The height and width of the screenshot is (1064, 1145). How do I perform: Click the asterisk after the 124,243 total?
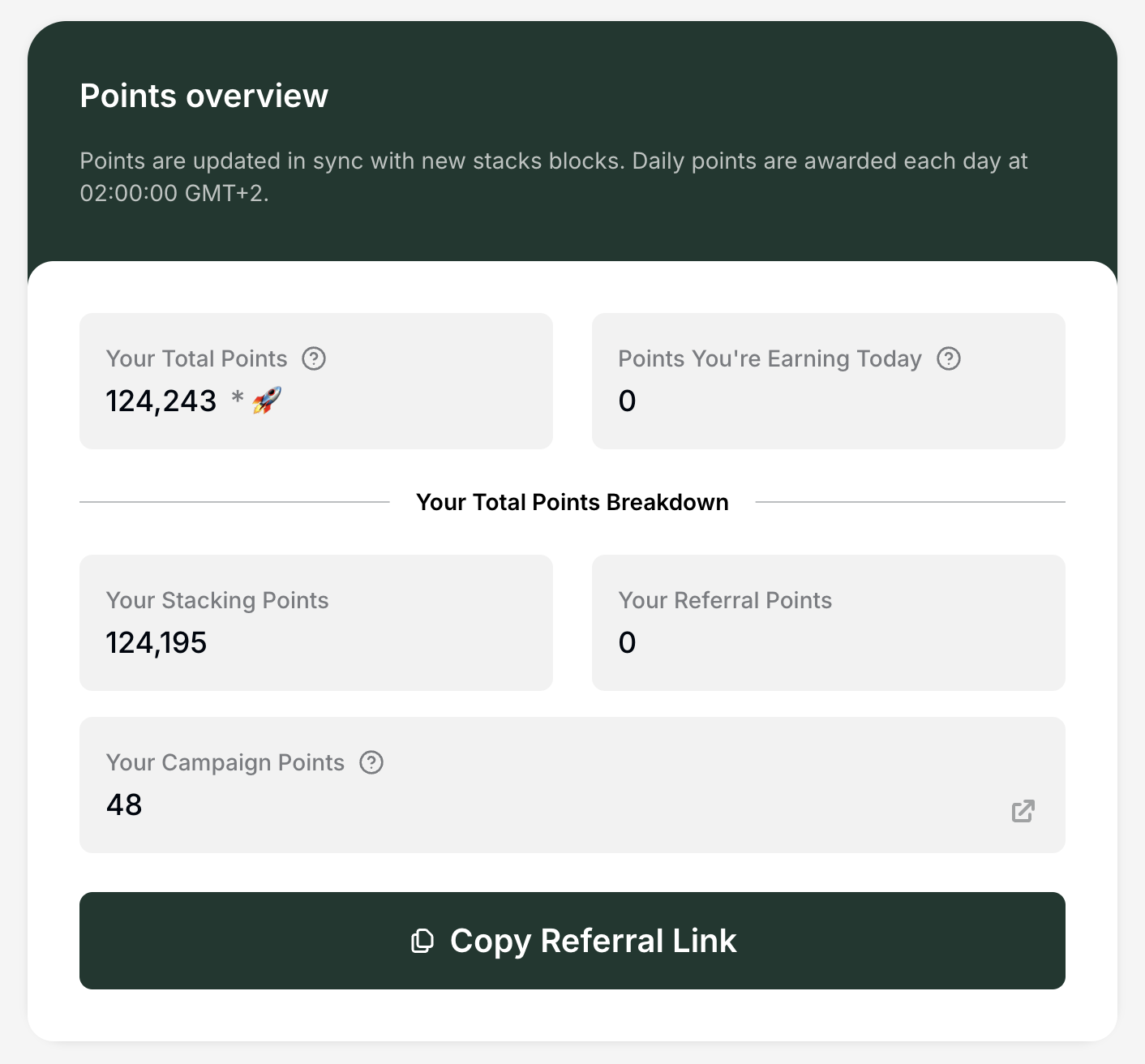coord(238,397)
